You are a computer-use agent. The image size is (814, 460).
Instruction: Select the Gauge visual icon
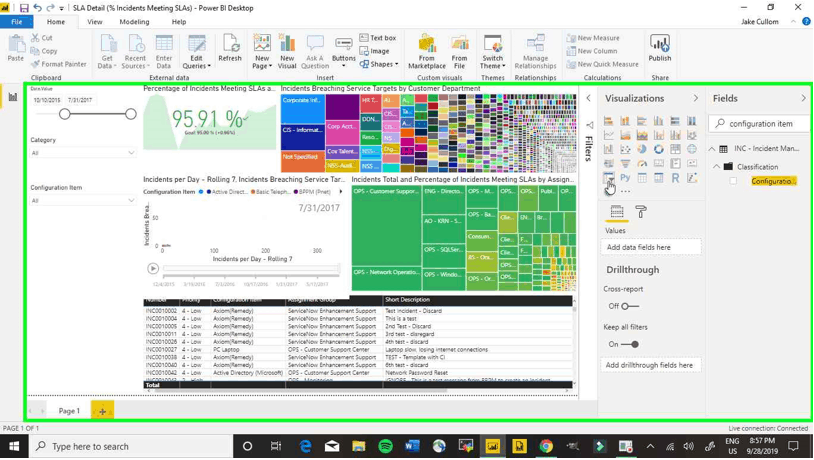tap(642, 163)
